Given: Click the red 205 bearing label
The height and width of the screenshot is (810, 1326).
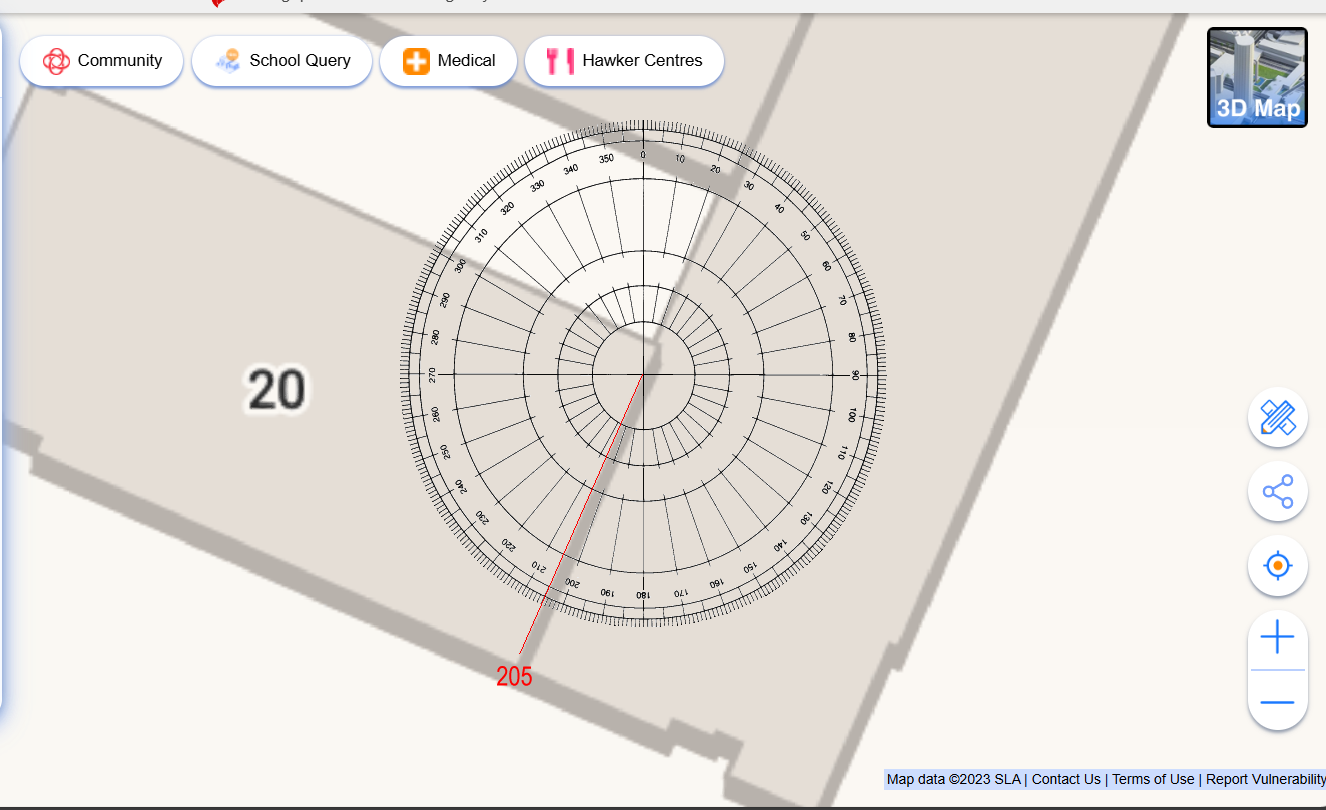Looking at the screenshot, I should pyautogui.click(x=514, y=677).
